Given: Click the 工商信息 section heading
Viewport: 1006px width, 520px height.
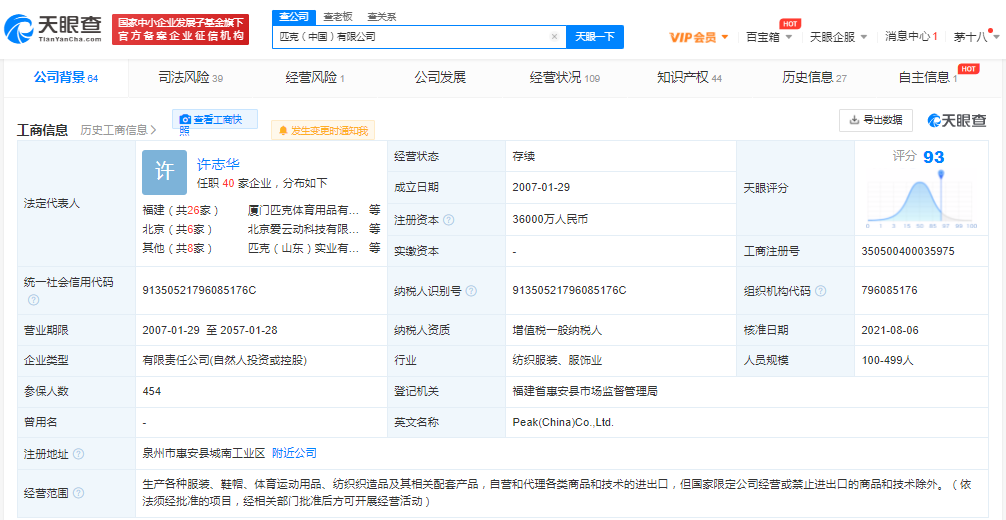Looking at the screenshot, I should tap(42, 130).
